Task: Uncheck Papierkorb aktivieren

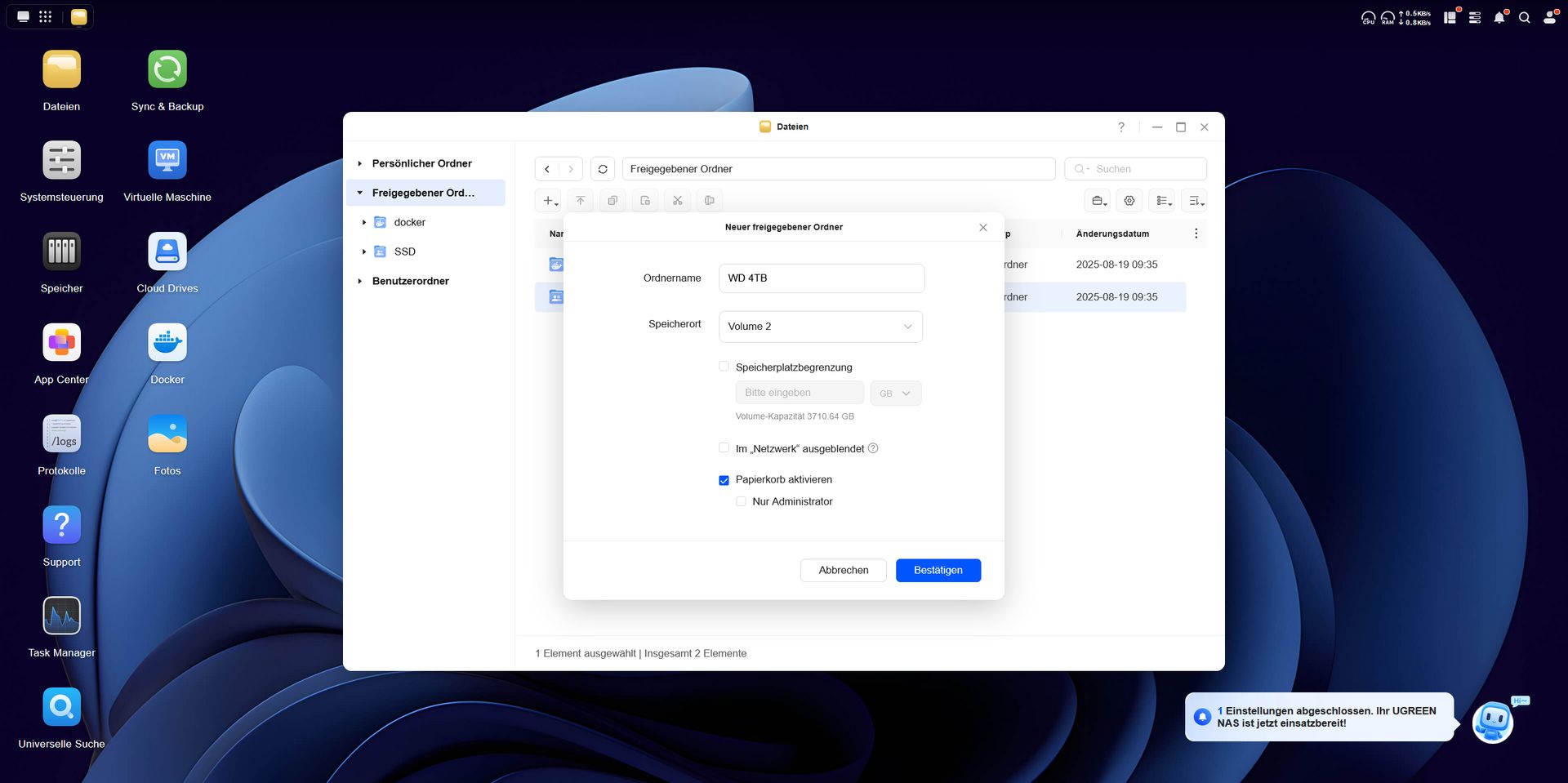Action: pos(724,480)
